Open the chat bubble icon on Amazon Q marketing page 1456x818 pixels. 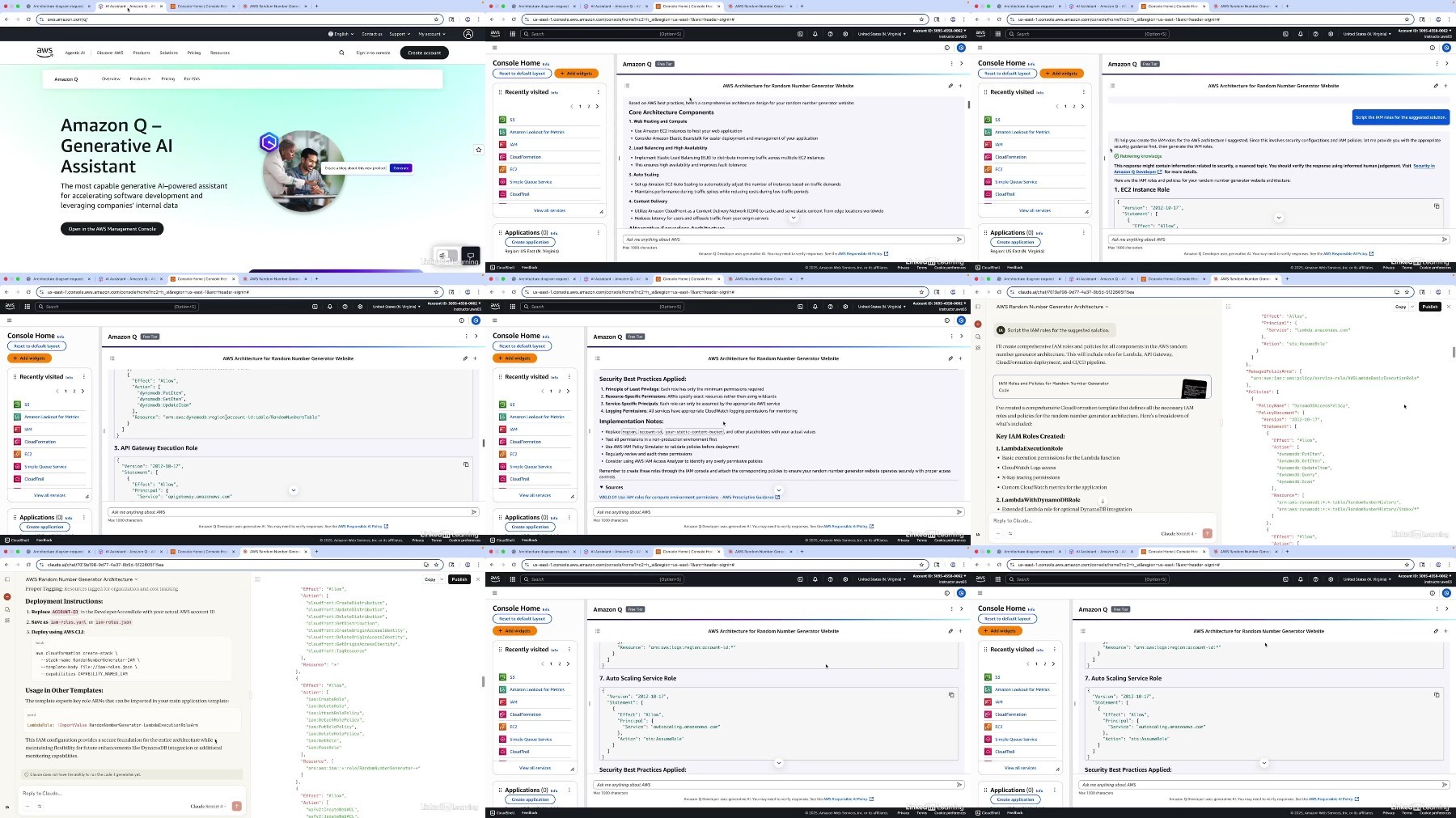[x=470, y=256]
